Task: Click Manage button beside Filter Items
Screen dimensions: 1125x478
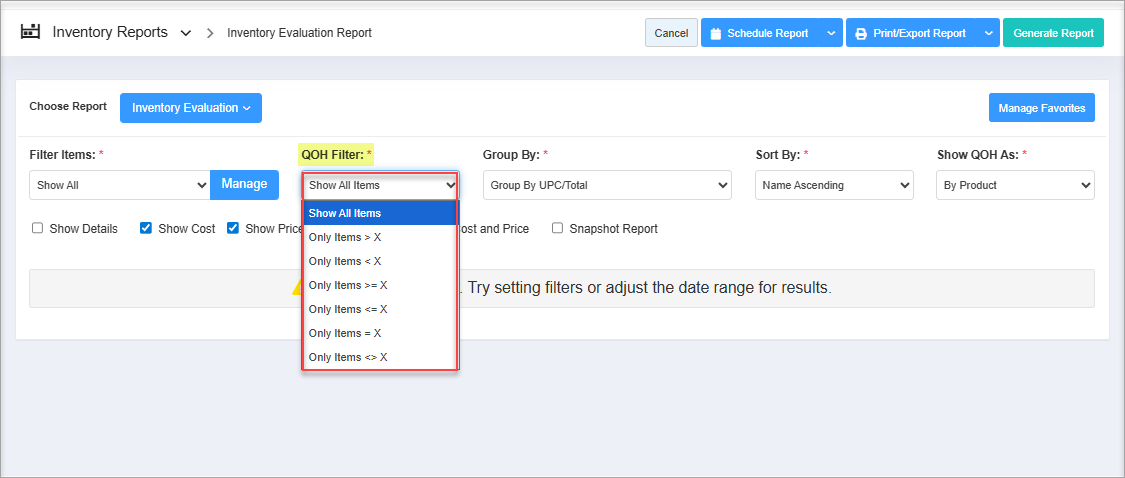Action: pos(244,184)
